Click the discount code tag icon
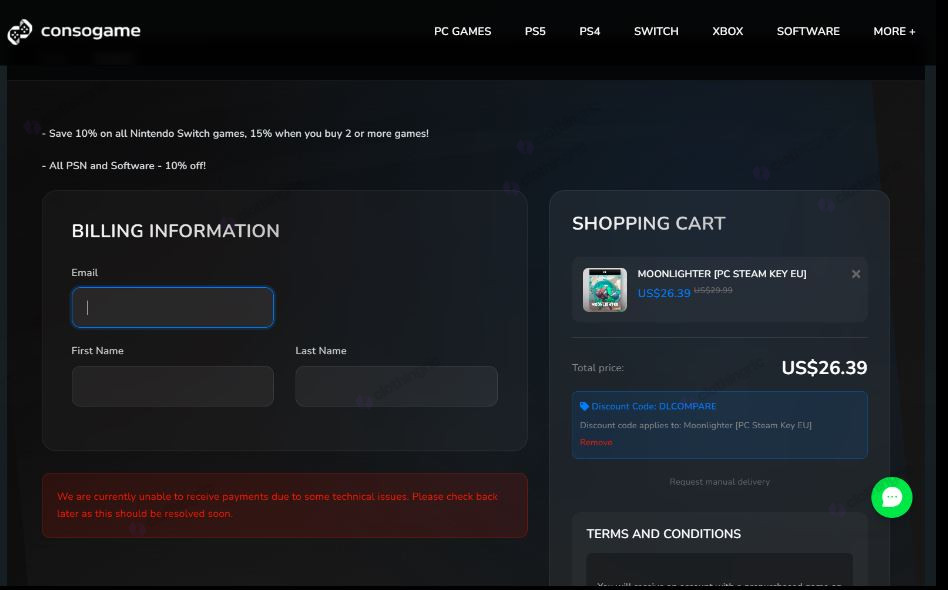 [x=584, y=406]
